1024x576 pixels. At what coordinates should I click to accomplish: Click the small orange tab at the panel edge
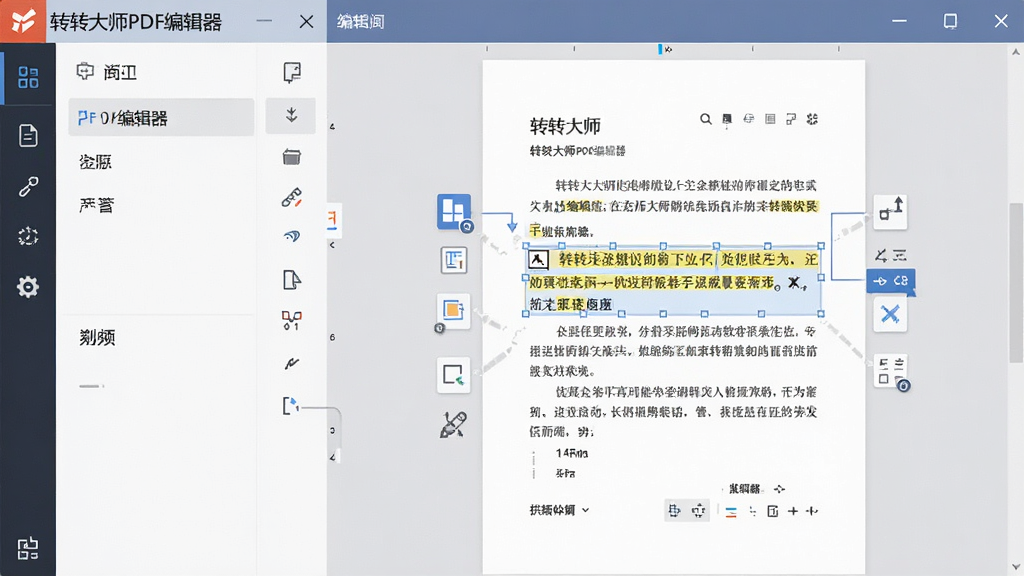[332, 219]
